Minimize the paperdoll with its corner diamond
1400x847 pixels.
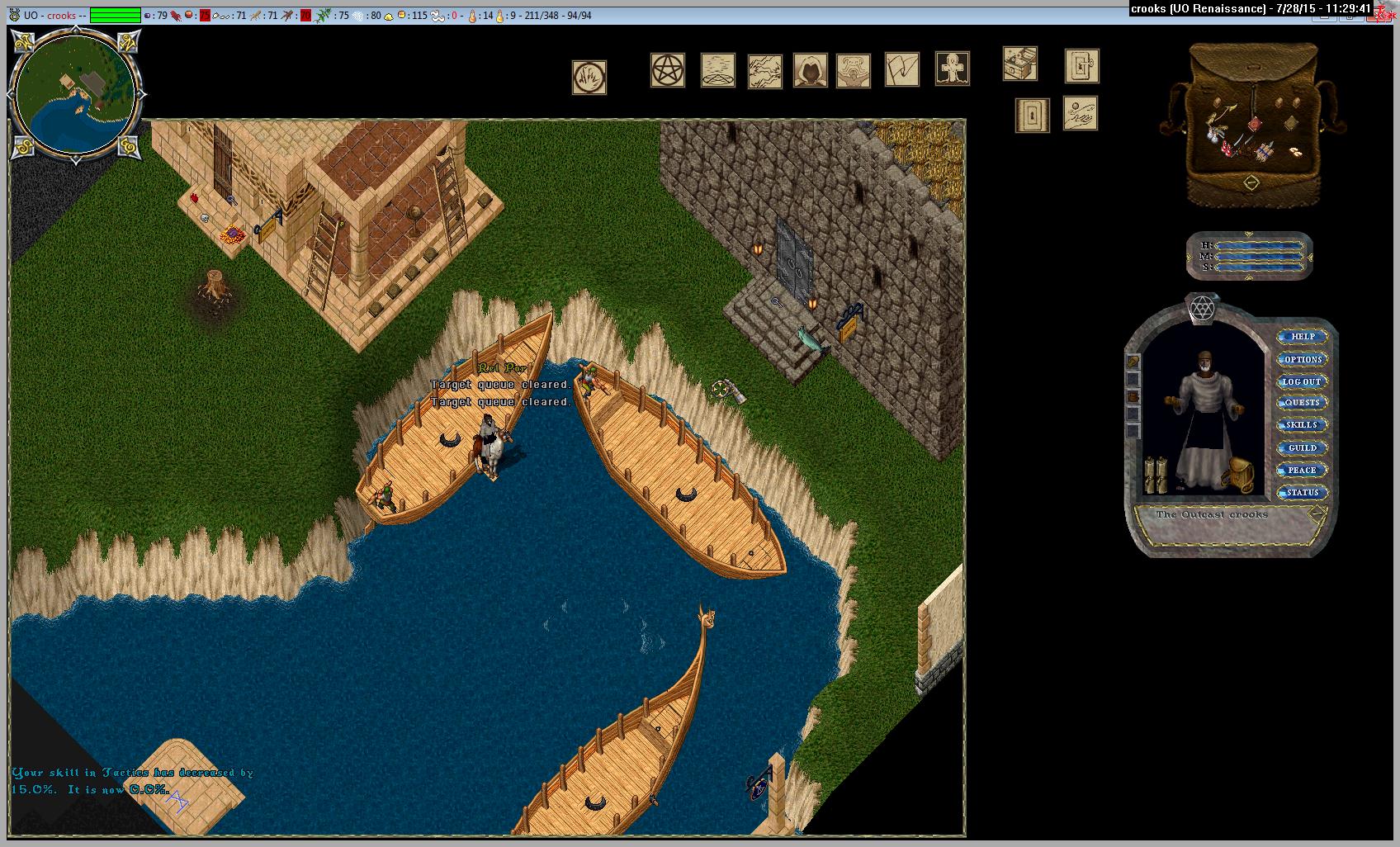point(1317,513)
